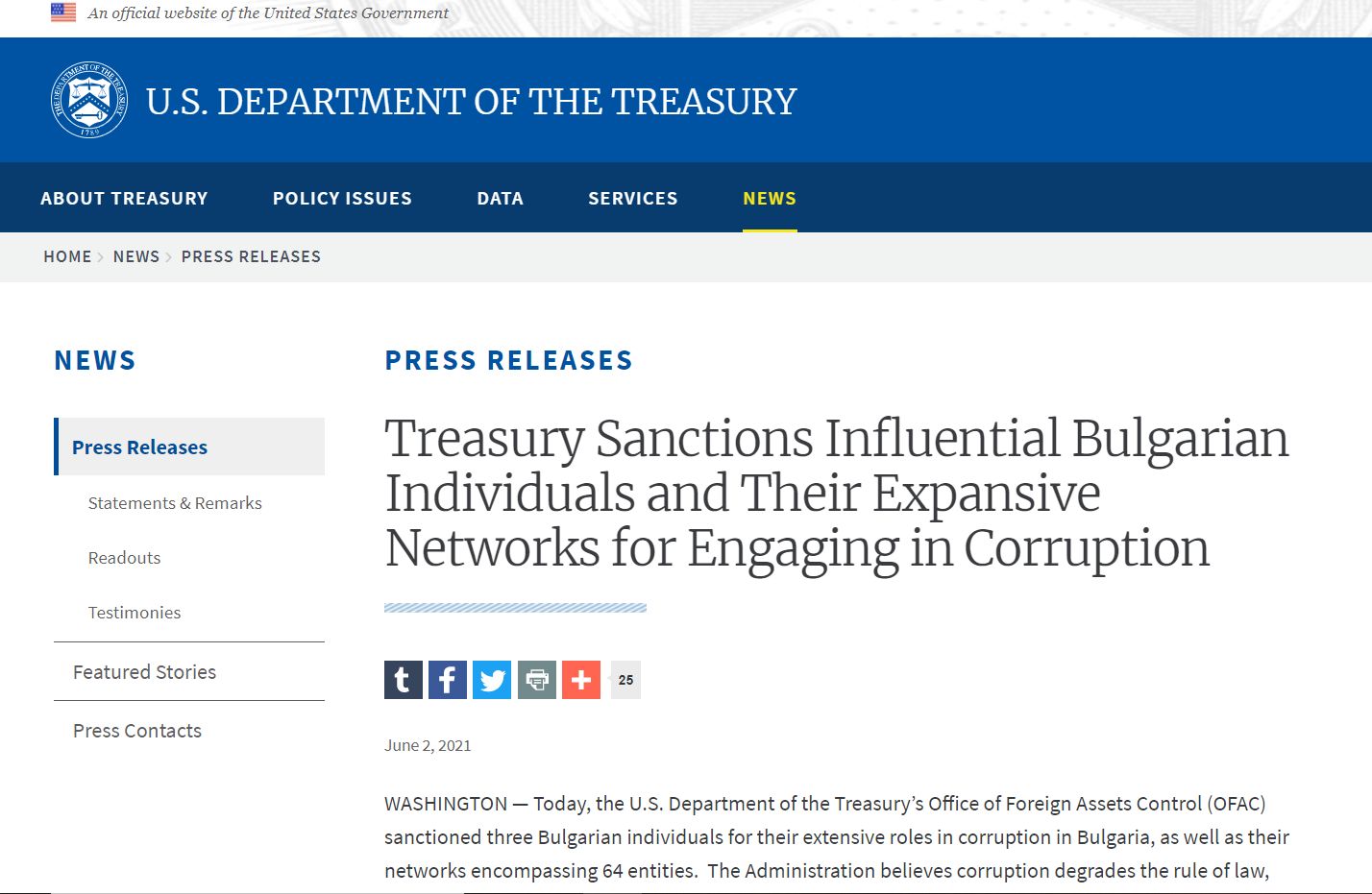Go to Home breadcrumb link

[67, 256]
